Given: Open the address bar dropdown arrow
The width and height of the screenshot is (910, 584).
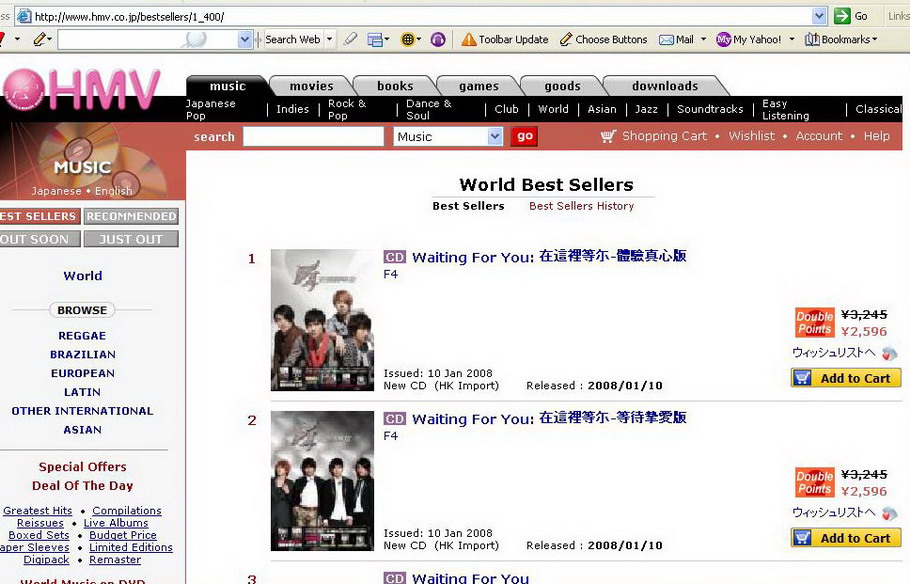Looking at the screenshot, I should [x=819, y=16].
